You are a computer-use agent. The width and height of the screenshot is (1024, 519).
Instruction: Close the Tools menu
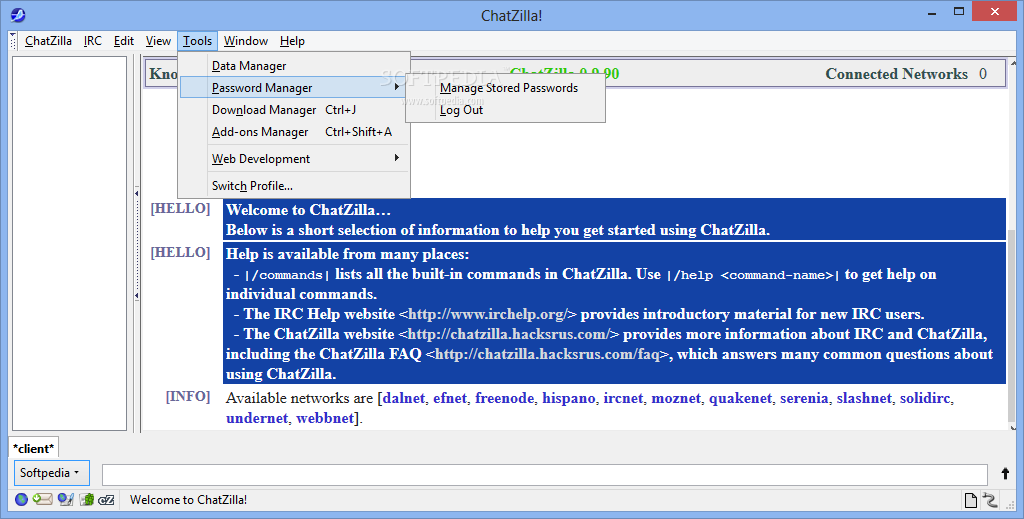pos(197,41)
